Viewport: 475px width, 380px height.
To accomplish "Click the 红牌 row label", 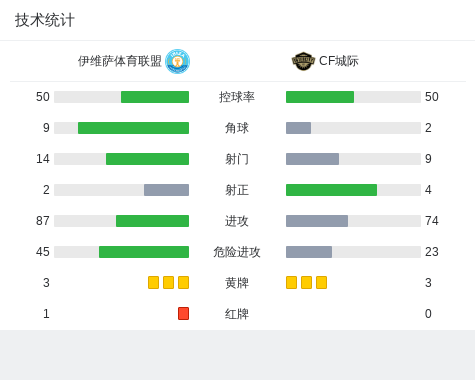I will click(x=237, y=314).
